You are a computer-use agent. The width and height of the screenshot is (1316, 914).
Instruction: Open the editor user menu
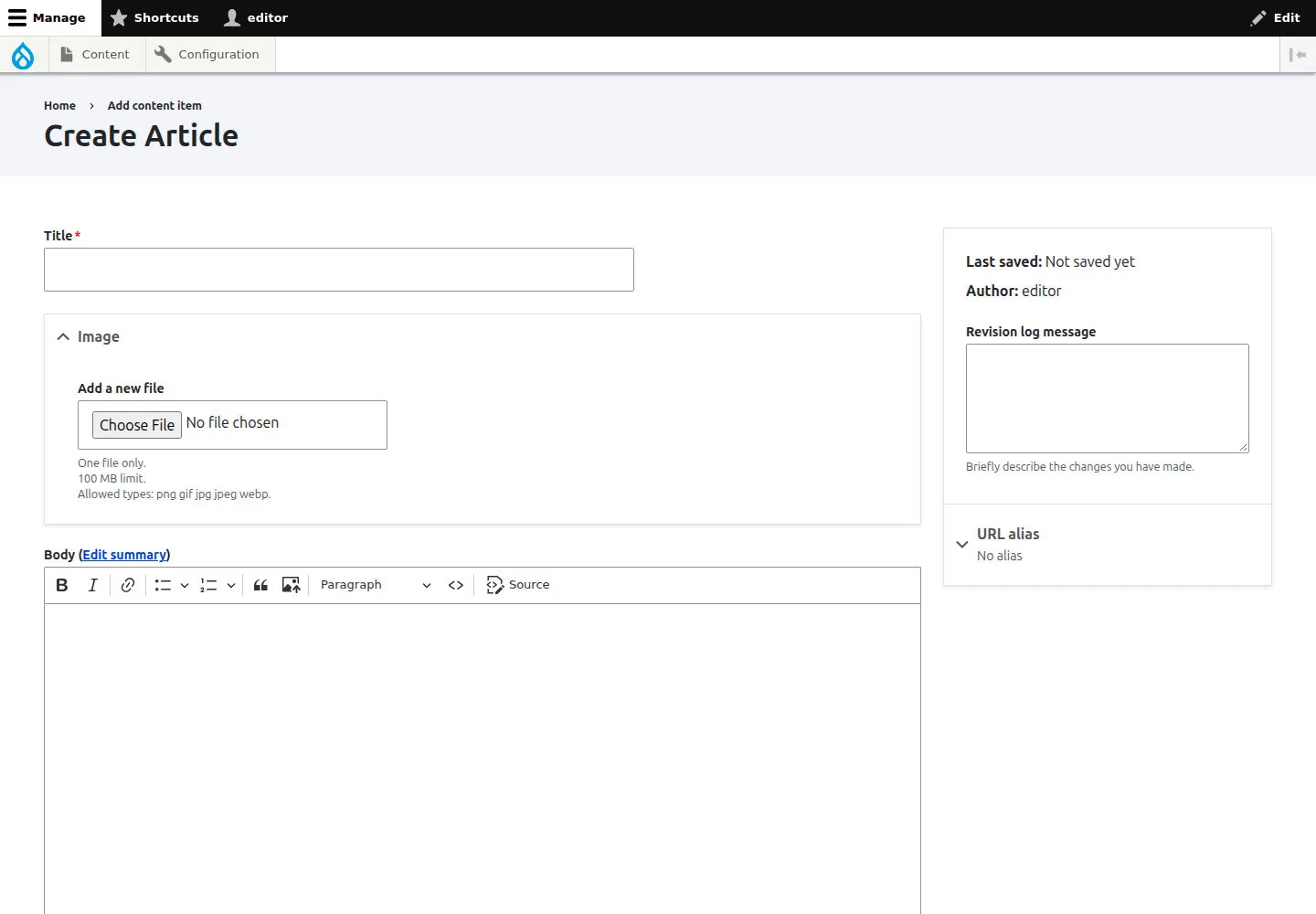click(x=256, y=17)
